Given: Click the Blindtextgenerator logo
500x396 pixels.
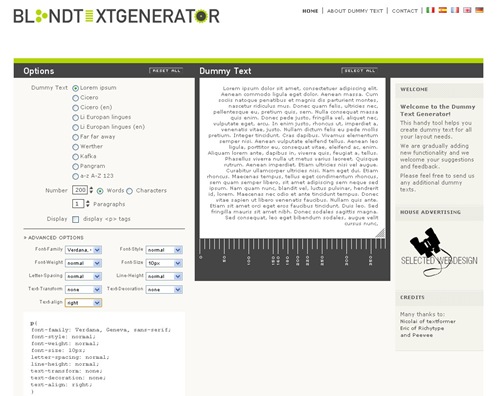Looking at the screenshot, I should pos(116,16).
